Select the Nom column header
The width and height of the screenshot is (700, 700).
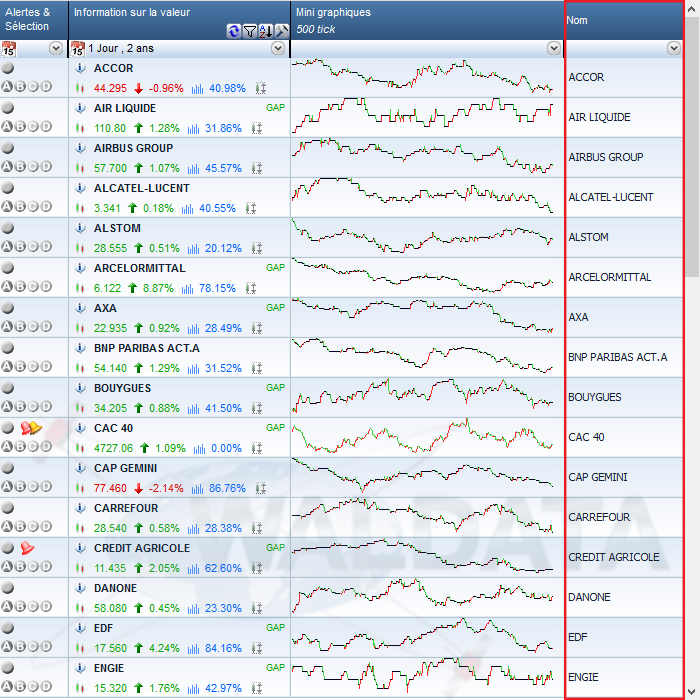coord(624,20)
